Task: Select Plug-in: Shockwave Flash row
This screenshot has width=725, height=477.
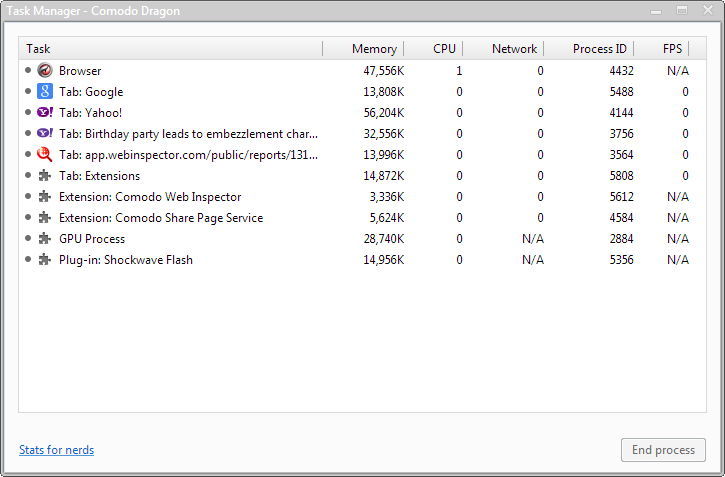Action: (362, 259)
